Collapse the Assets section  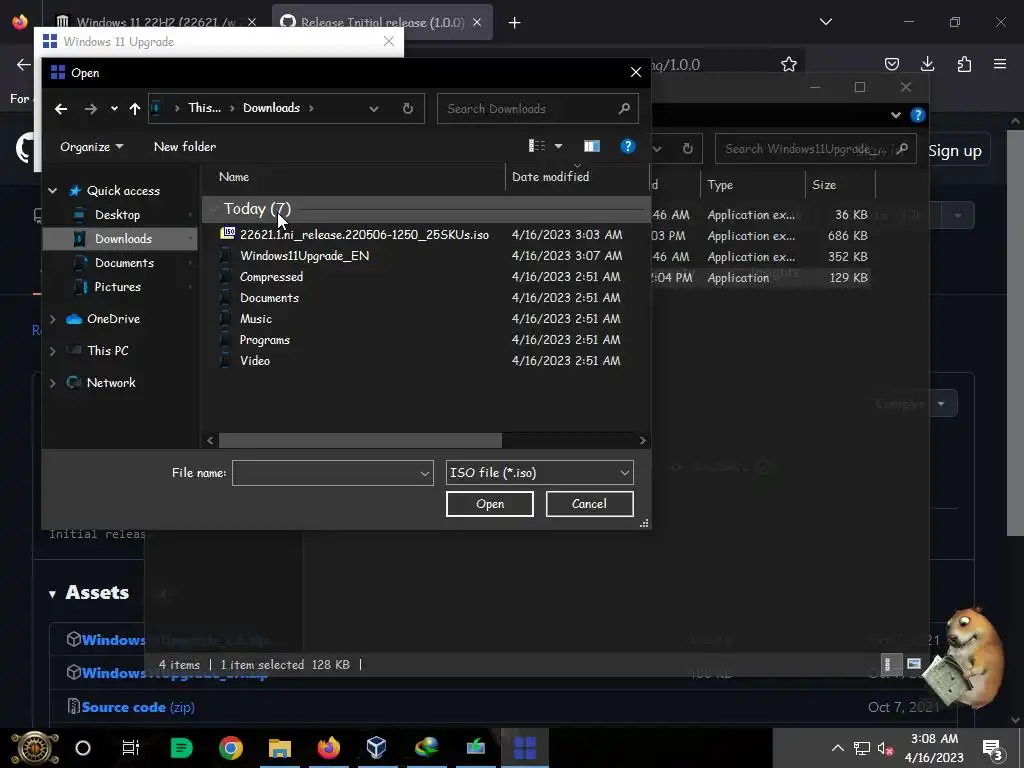(x=52, y=594)
